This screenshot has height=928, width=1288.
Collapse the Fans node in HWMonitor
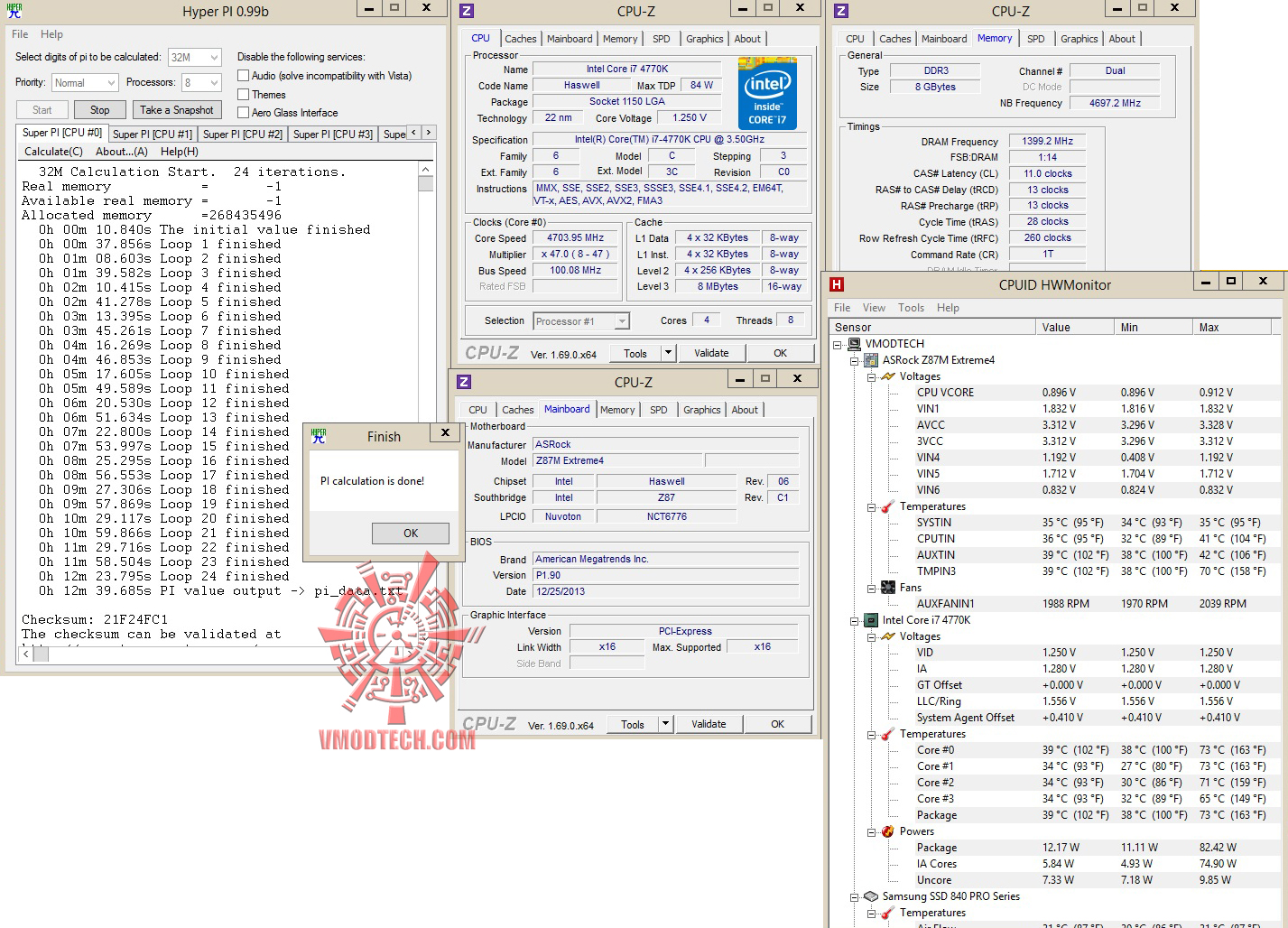872,588
